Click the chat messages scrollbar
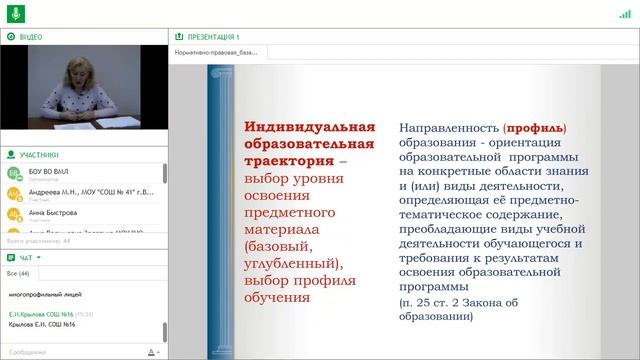This screenshot has width=640, height=360. click(165, 332)
